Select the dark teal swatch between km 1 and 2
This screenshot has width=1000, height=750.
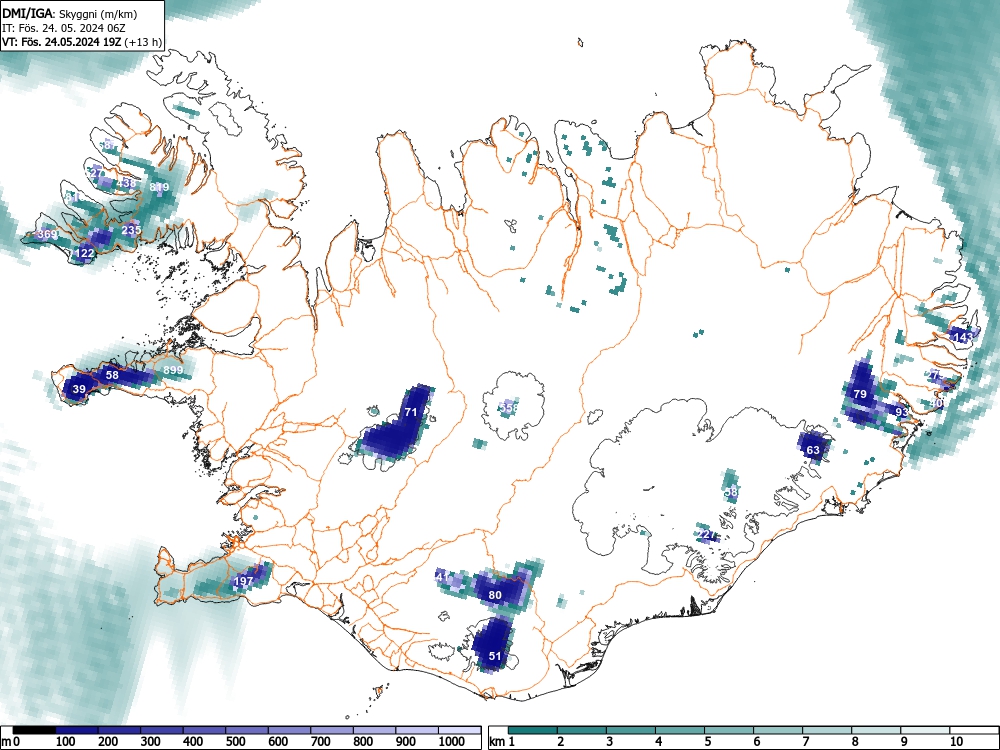[533, 730]
